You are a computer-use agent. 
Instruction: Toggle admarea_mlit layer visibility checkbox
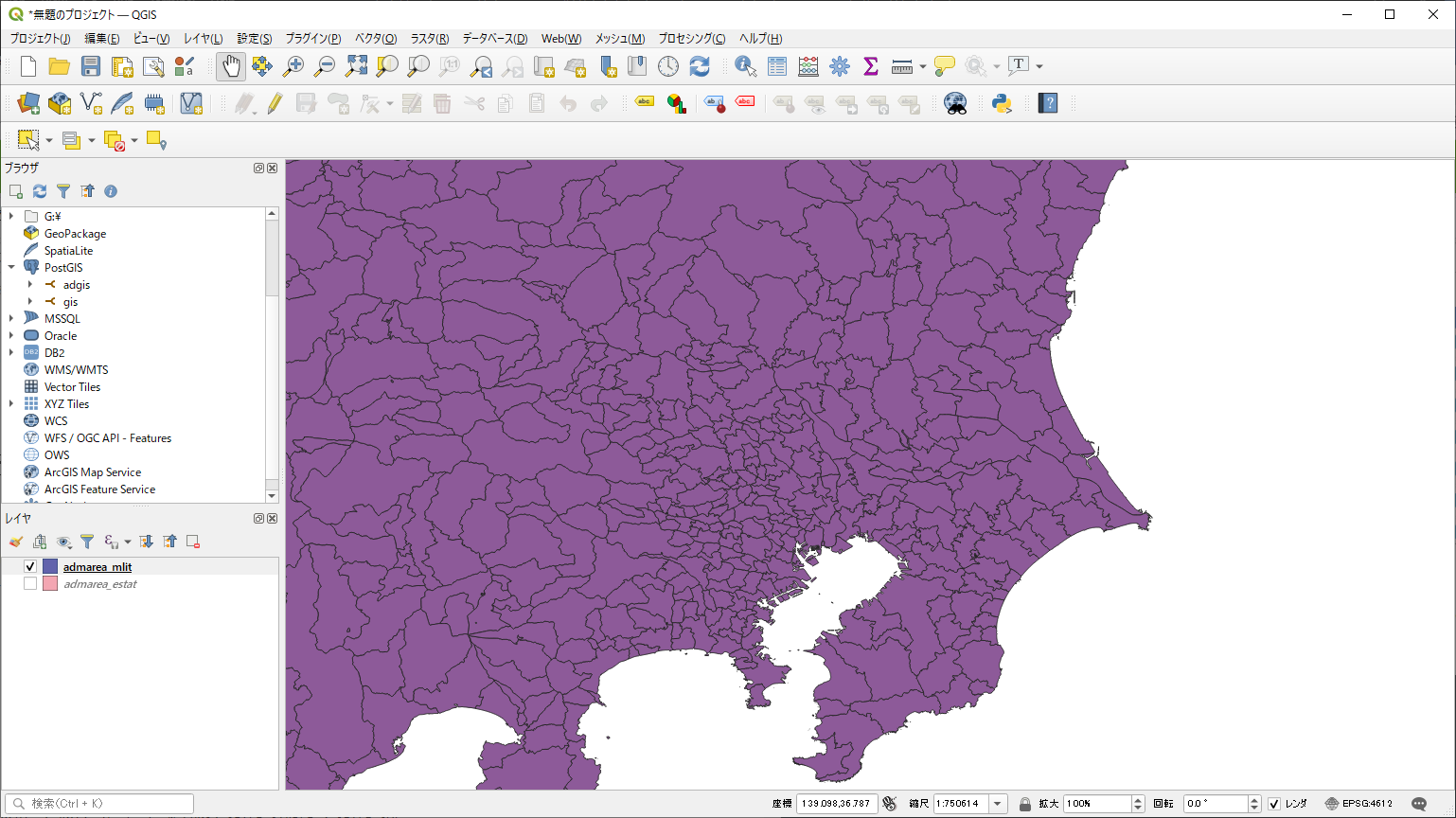[x=30, y=567]
